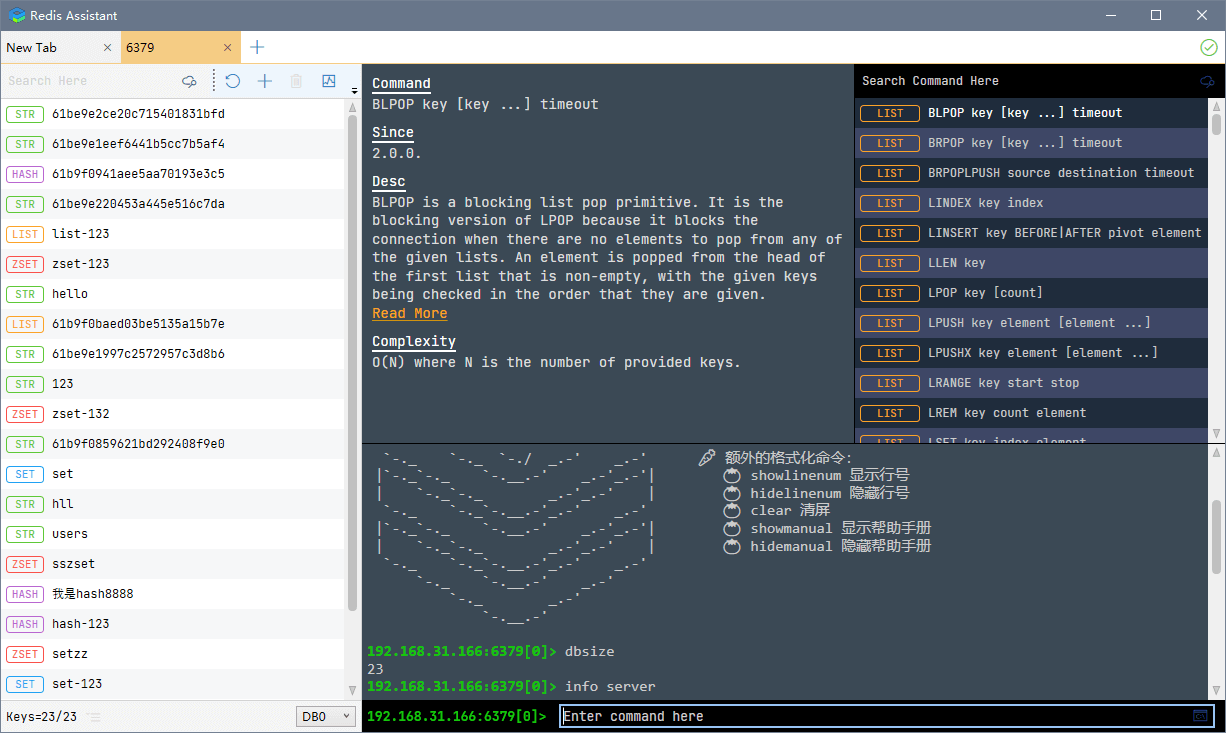Open the sszset key

click(x=172, y=564)
